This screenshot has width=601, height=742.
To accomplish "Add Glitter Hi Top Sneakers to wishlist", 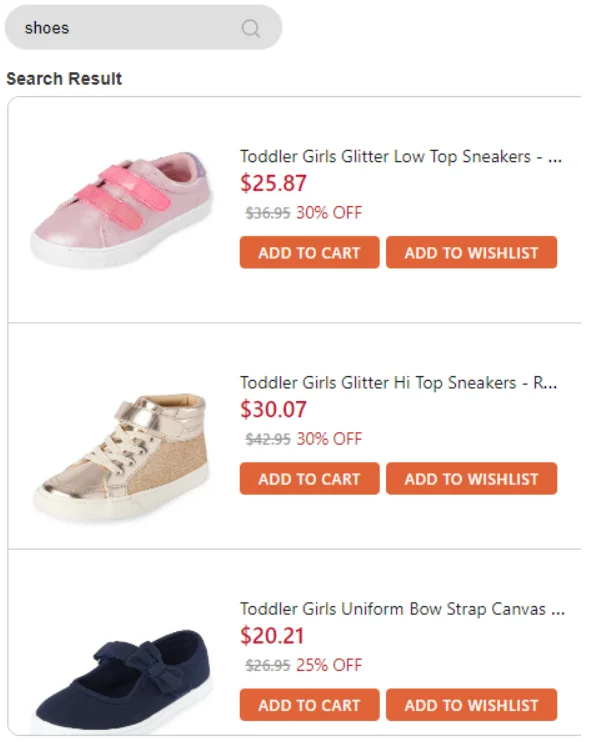I will [471, 478].
